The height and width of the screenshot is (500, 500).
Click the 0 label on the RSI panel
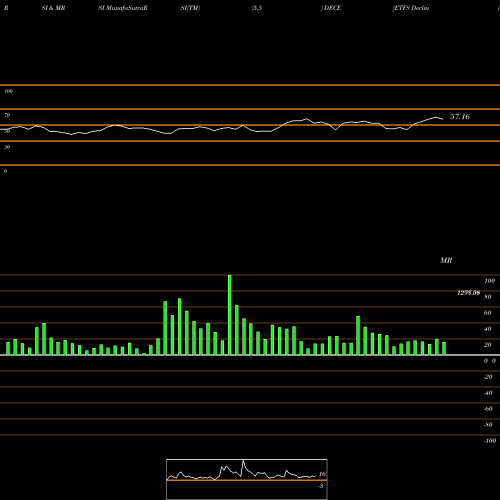coord(5,171)
